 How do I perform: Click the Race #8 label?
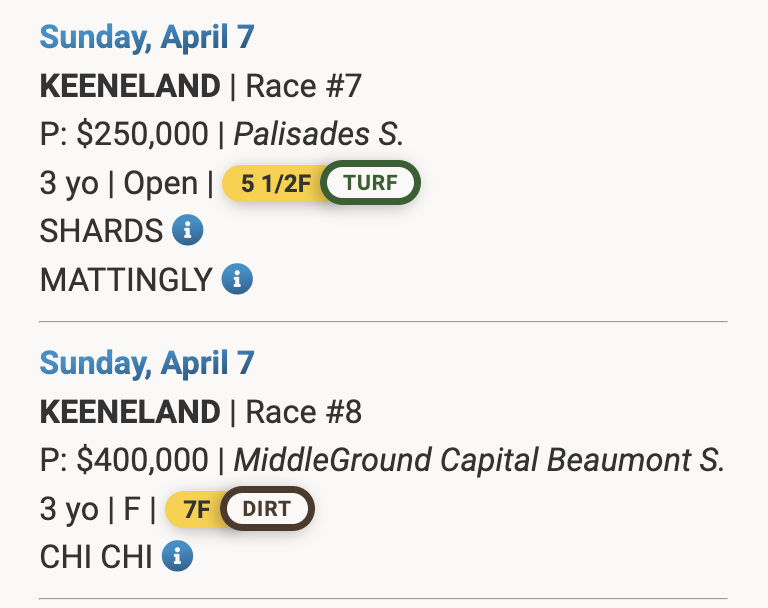point(303,411)
